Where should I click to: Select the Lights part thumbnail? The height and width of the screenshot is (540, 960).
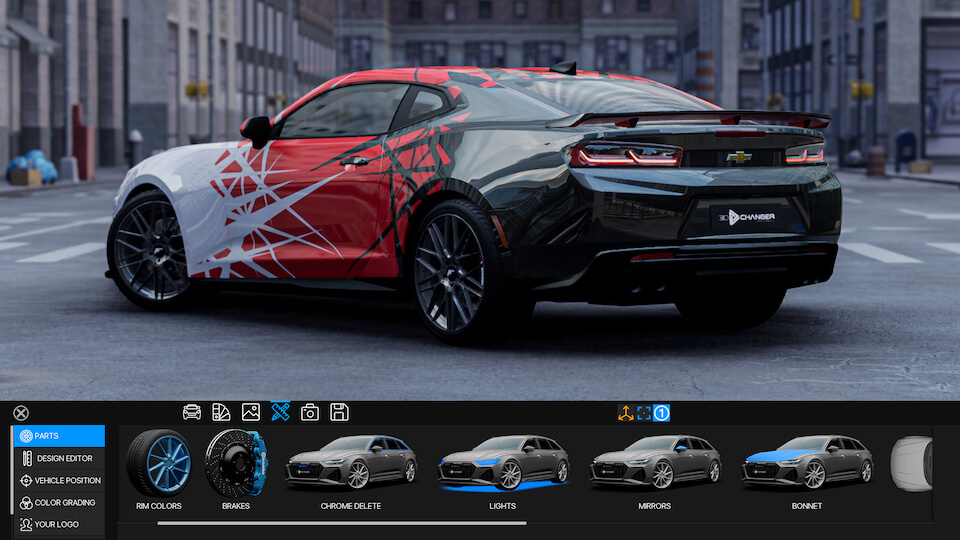coord(503,463)
